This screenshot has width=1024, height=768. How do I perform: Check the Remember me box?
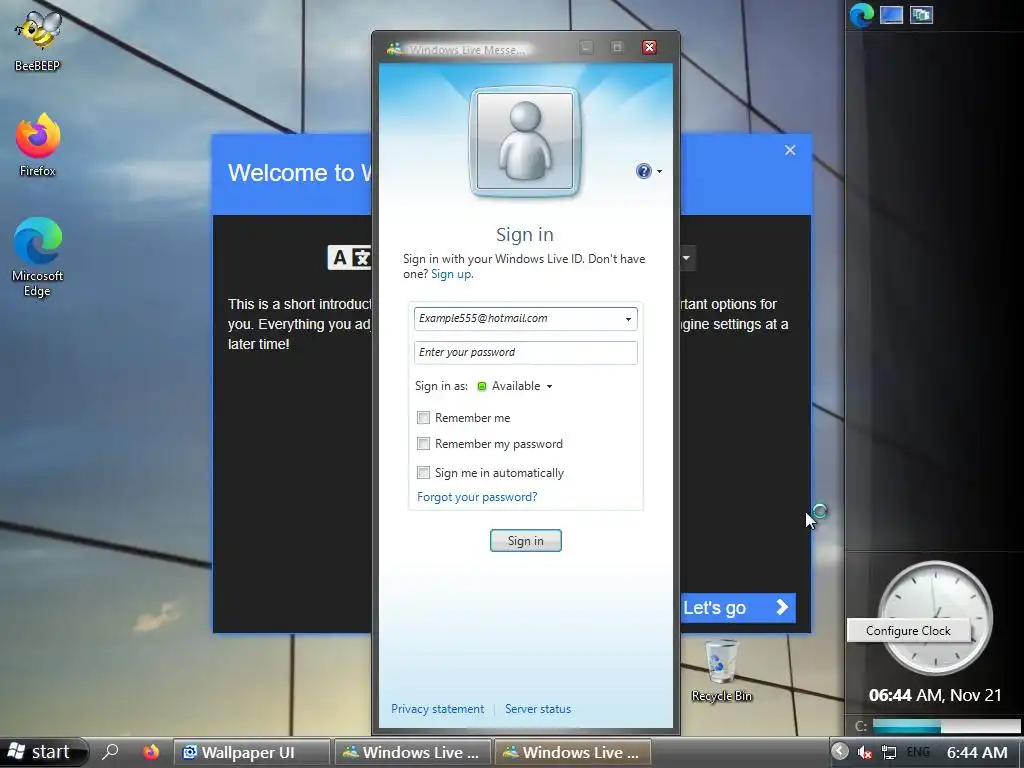pos(423,417)
